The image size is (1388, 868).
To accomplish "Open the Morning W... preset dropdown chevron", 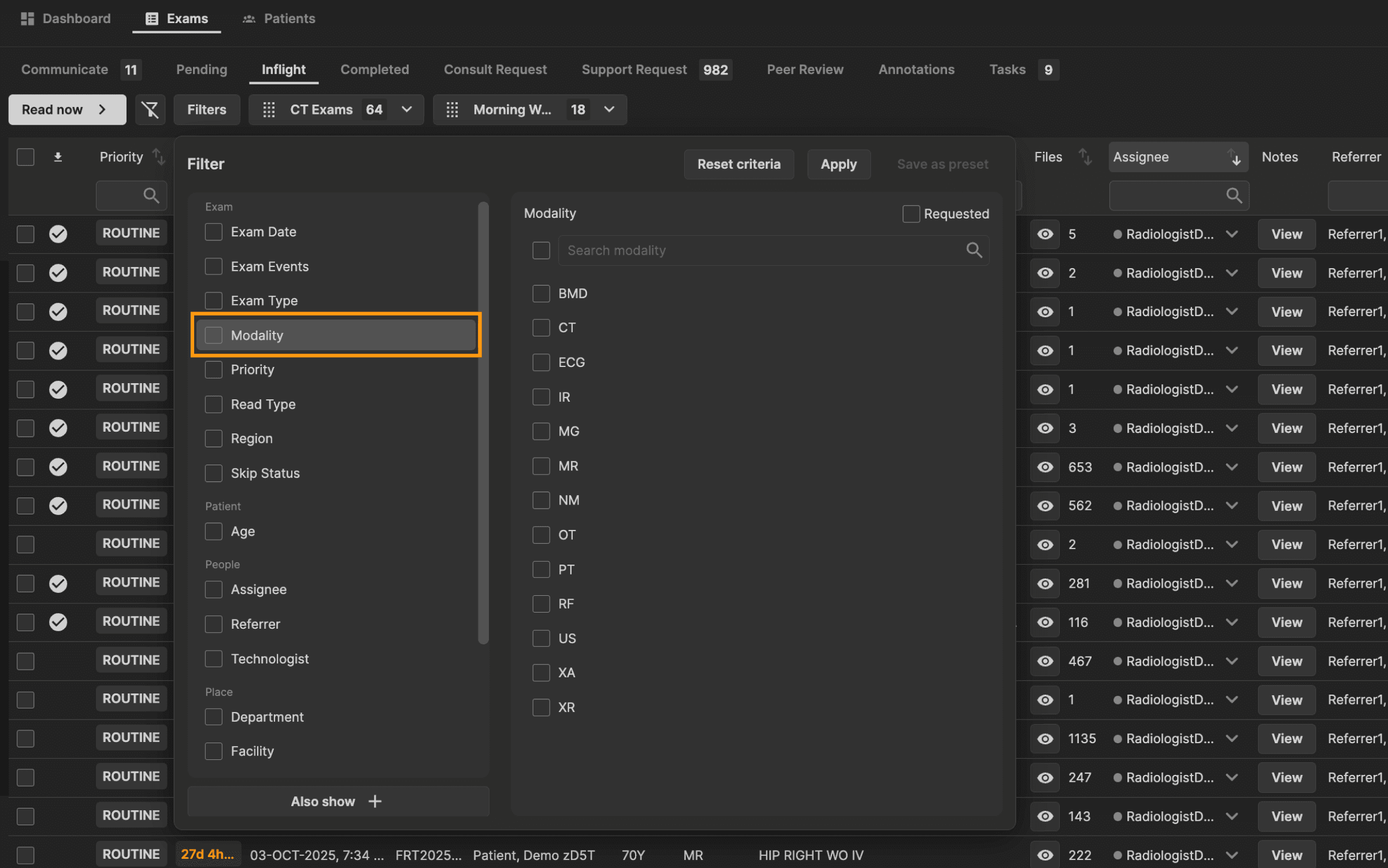I will click(609, 110).
